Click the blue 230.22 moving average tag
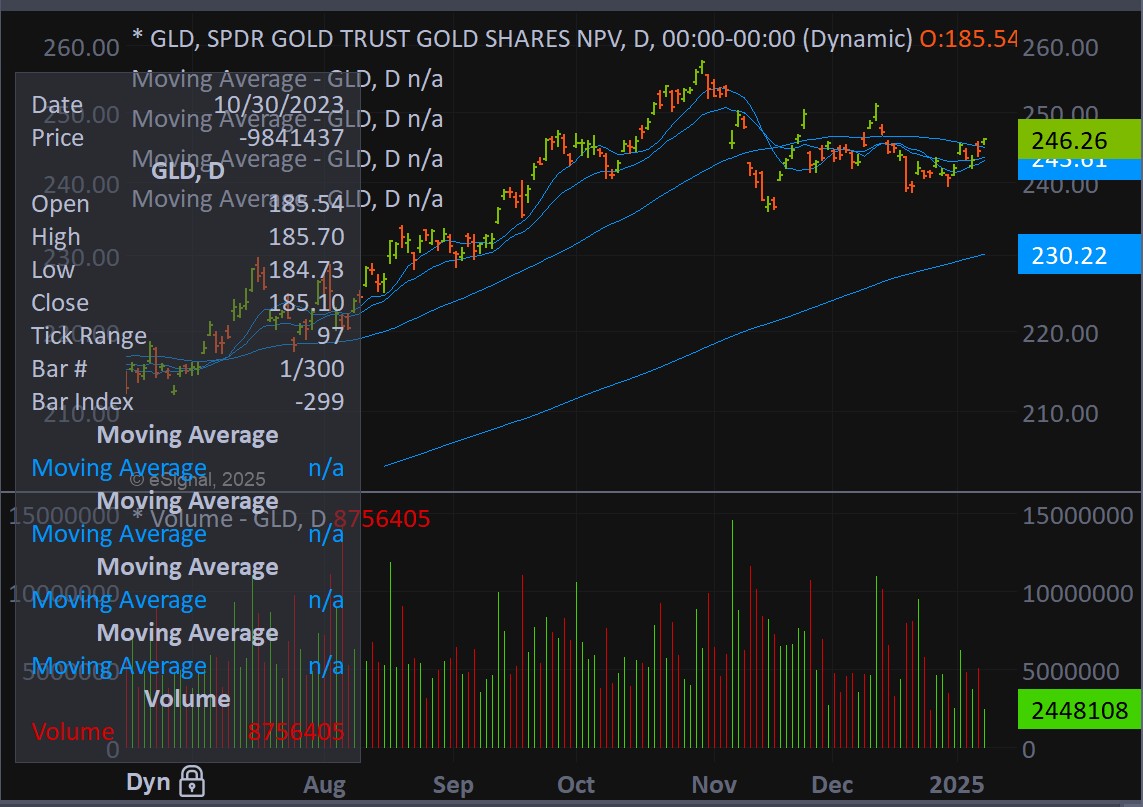1143x807 pixels. tap(1079, 254)
